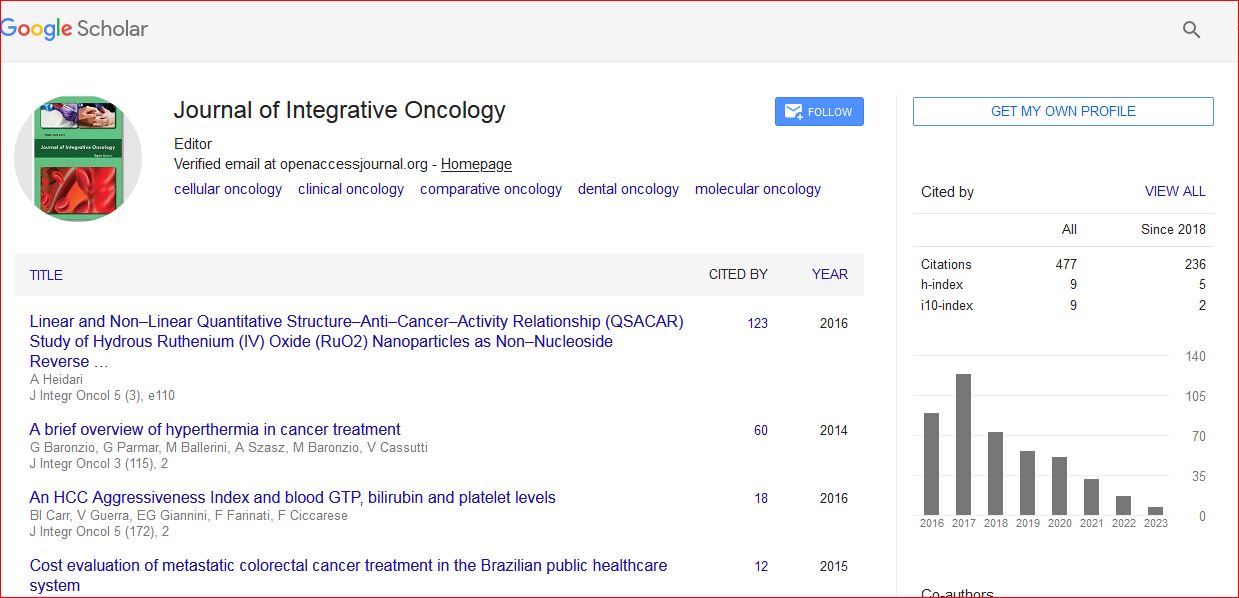This screenshot has width=1239, height=598.
Task: Click the Google Scholar logo
Action: click(x=74, y=28)
